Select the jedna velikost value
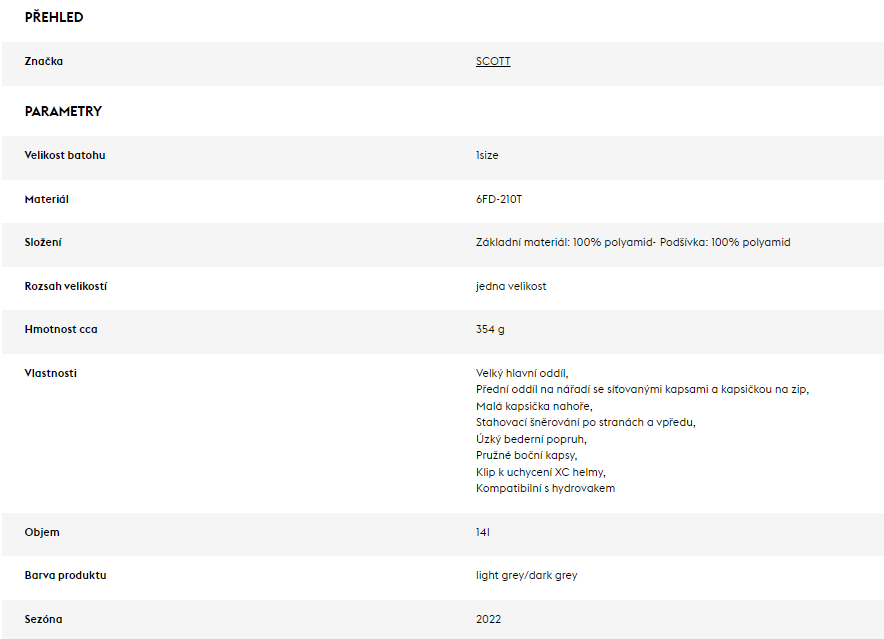 point(511,287)
